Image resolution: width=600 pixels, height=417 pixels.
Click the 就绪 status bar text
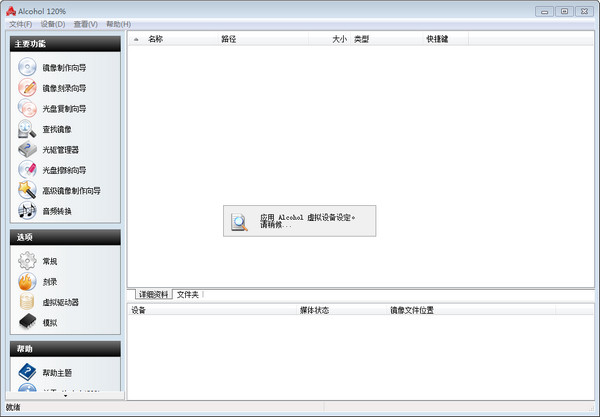(x=13, y=408)
